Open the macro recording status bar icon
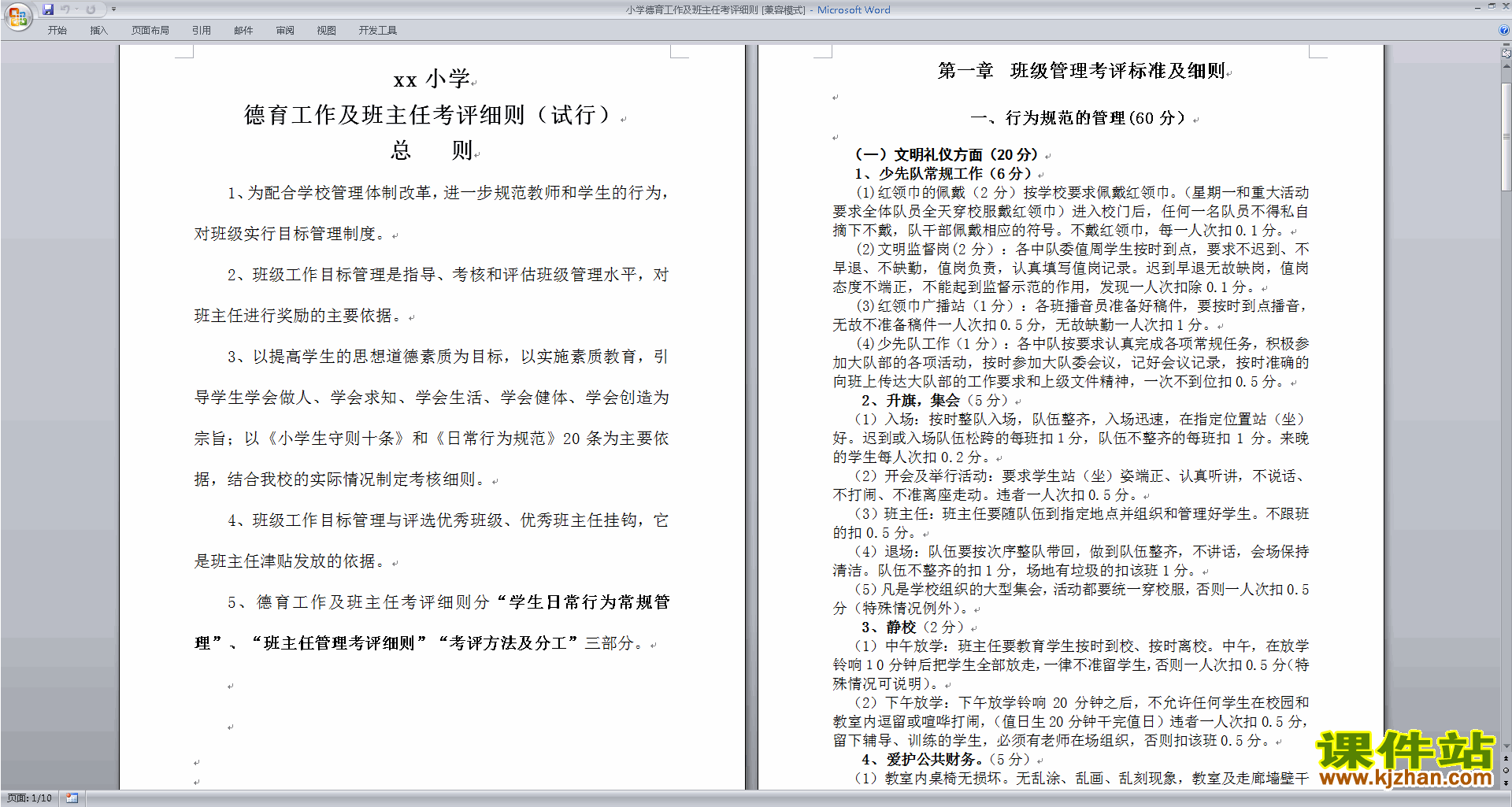1512x807 pixels. click(72, 798)
